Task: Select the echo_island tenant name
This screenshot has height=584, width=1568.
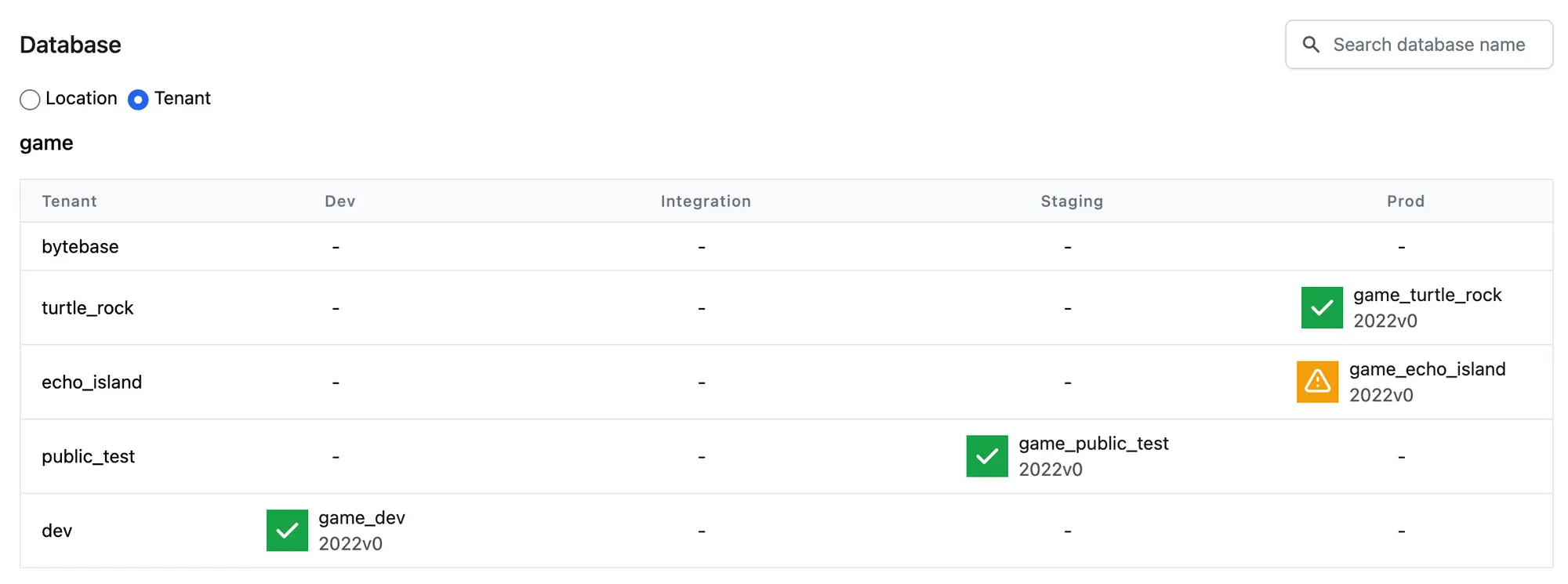Action: 92,383
